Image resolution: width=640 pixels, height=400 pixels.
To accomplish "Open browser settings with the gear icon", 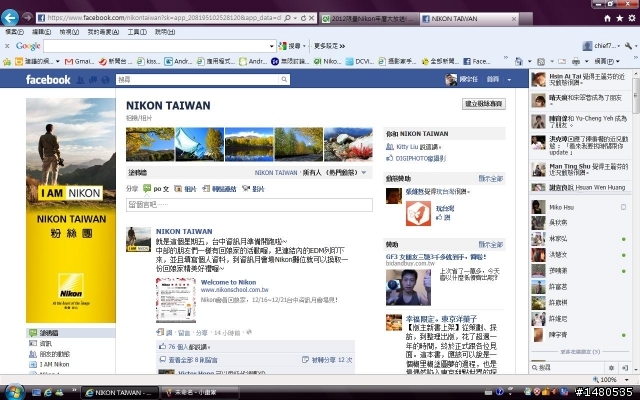I will pos(632,18).
